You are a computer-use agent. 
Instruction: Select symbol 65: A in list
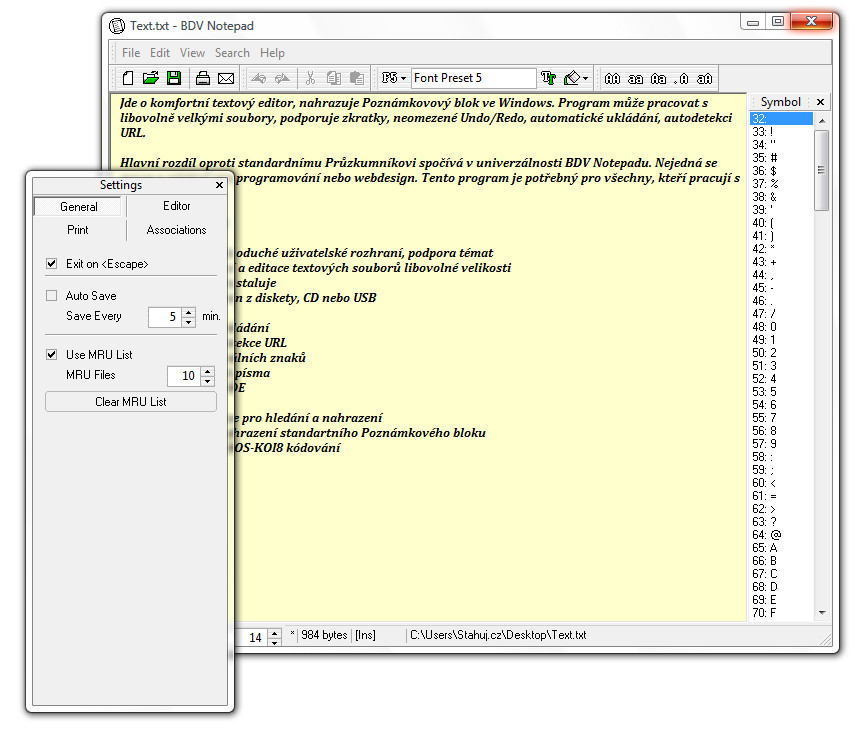click(x=781, y=548)
